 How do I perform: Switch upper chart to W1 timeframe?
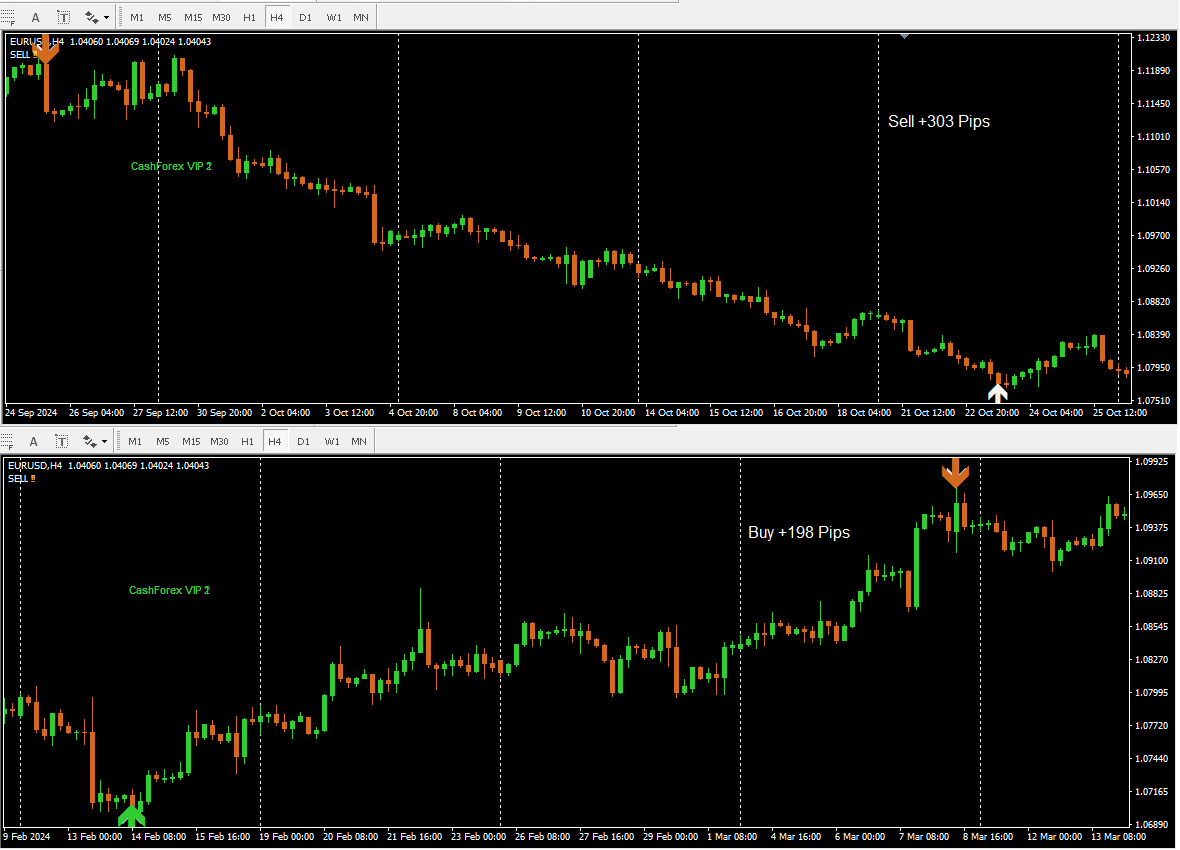coord(333,17)
